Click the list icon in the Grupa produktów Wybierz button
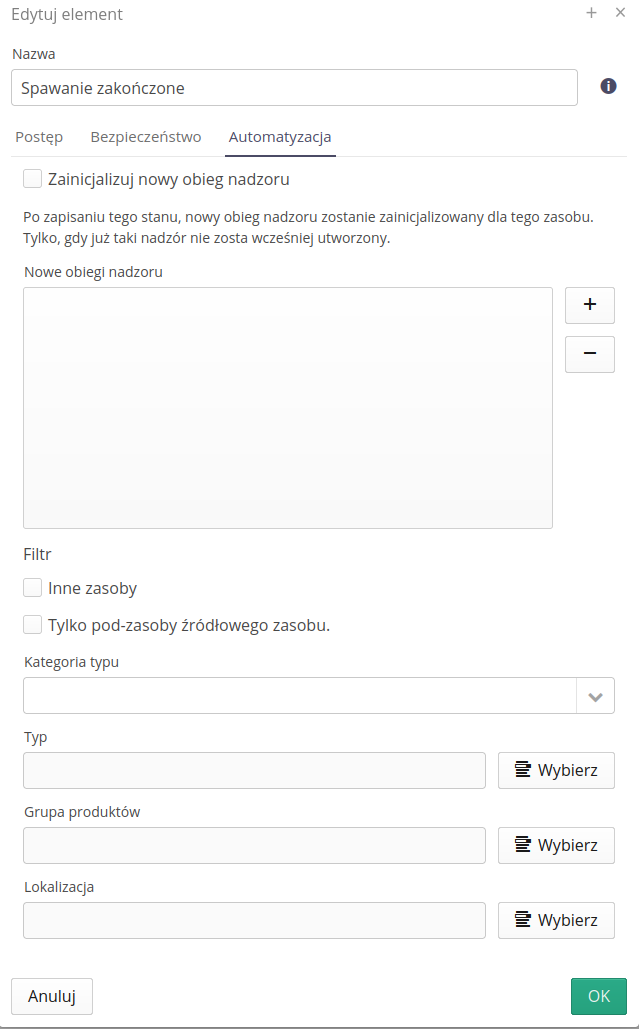This screenshot has height=1029, width=639. tap(523, 845)
